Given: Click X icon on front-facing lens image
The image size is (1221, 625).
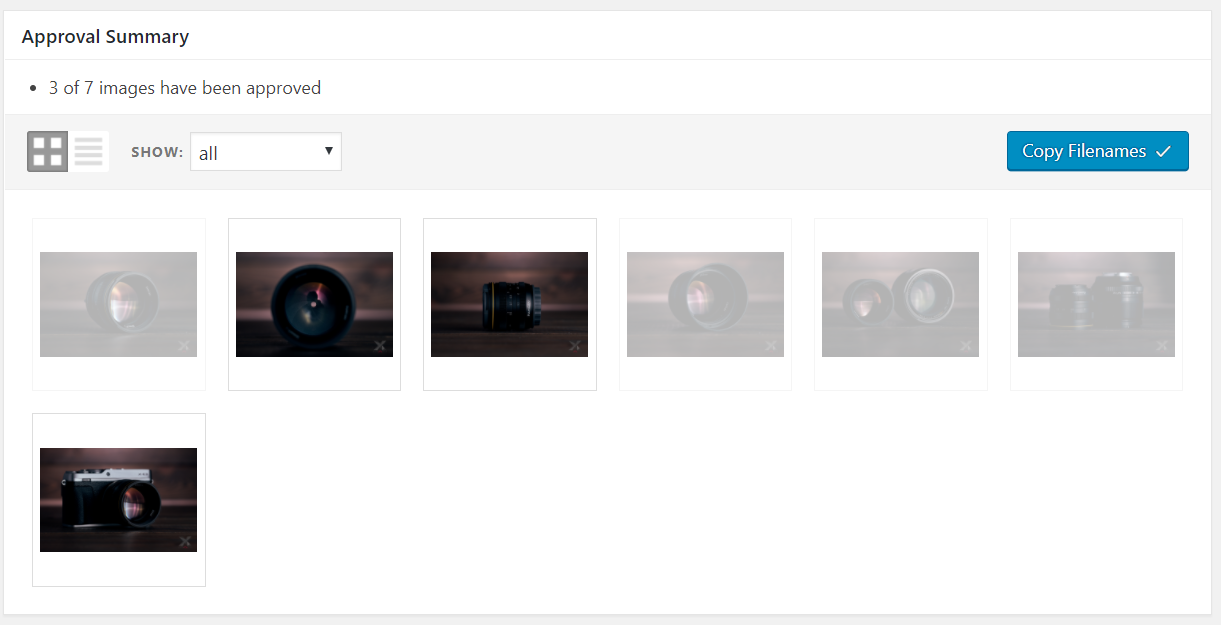Looking at the screenshot, I should pyautogui.click(x=380, y=345).
